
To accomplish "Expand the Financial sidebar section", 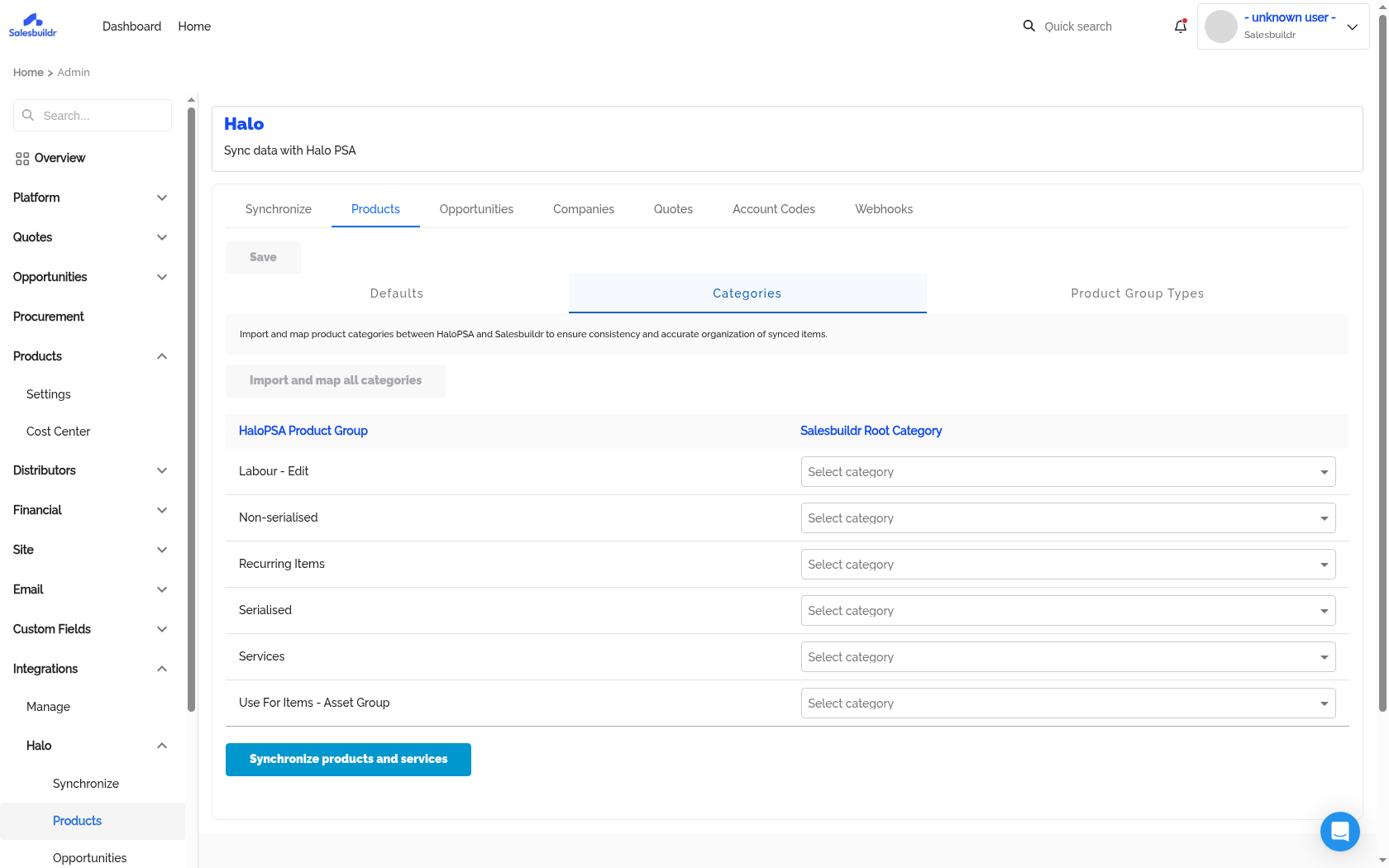I will click(162, 510).
